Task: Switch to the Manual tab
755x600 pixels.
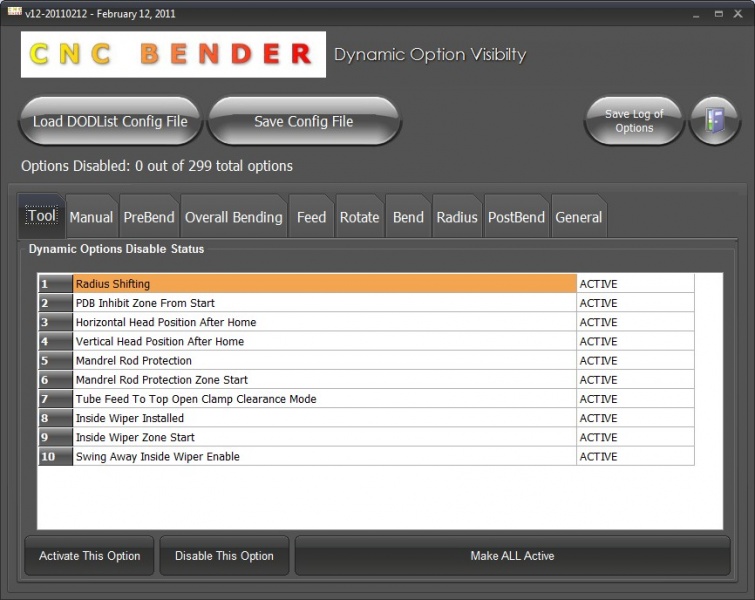Action: (91, 217)
